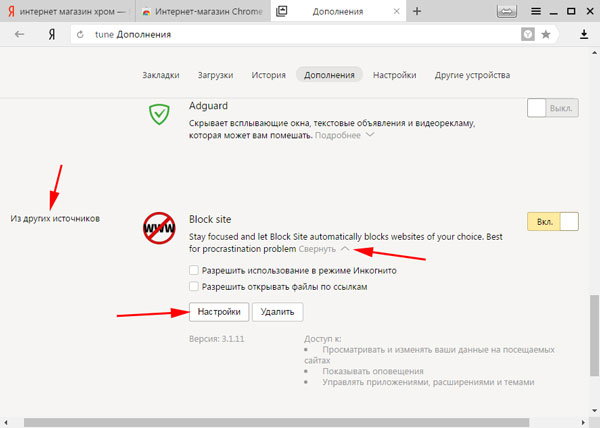Check 'Разрешить открывать файлы по ссылкам'
Screen dimensions: 600x428
194,287
